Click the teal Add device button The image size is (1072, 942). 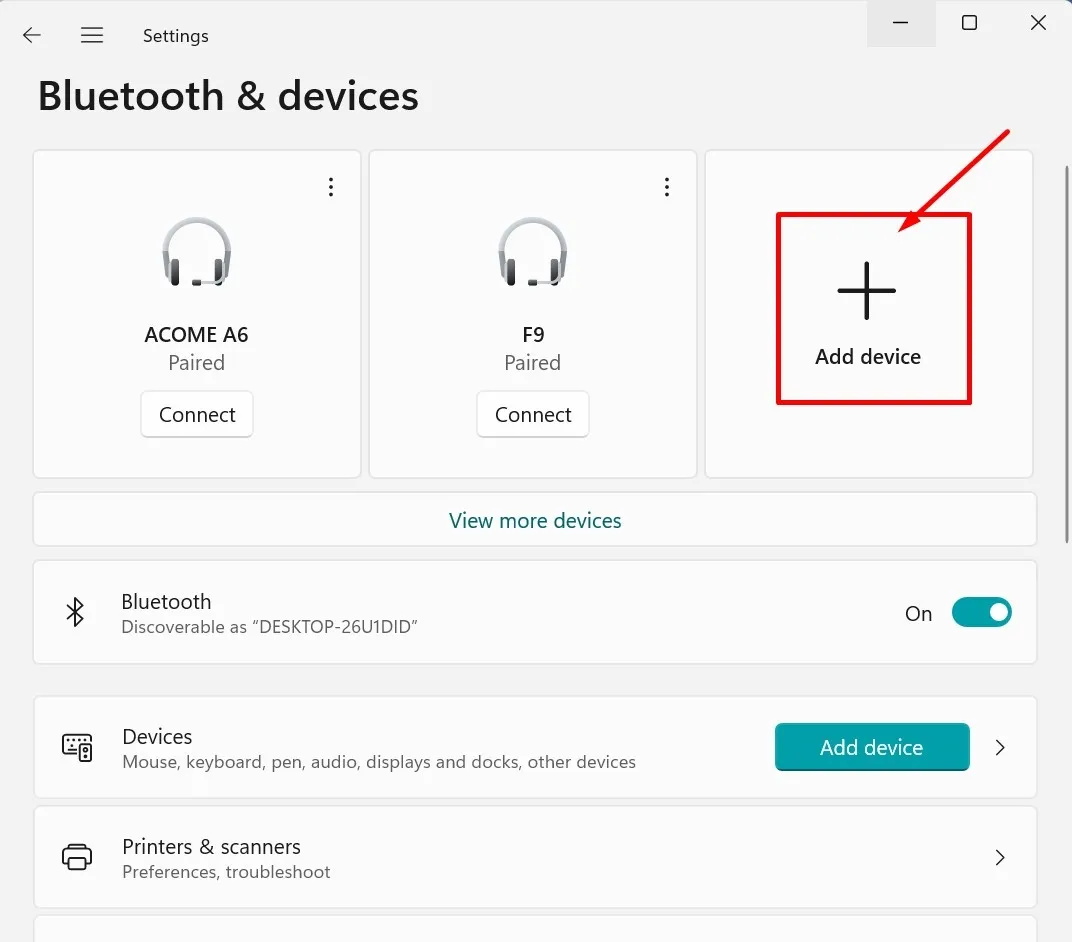click(871, 746)
